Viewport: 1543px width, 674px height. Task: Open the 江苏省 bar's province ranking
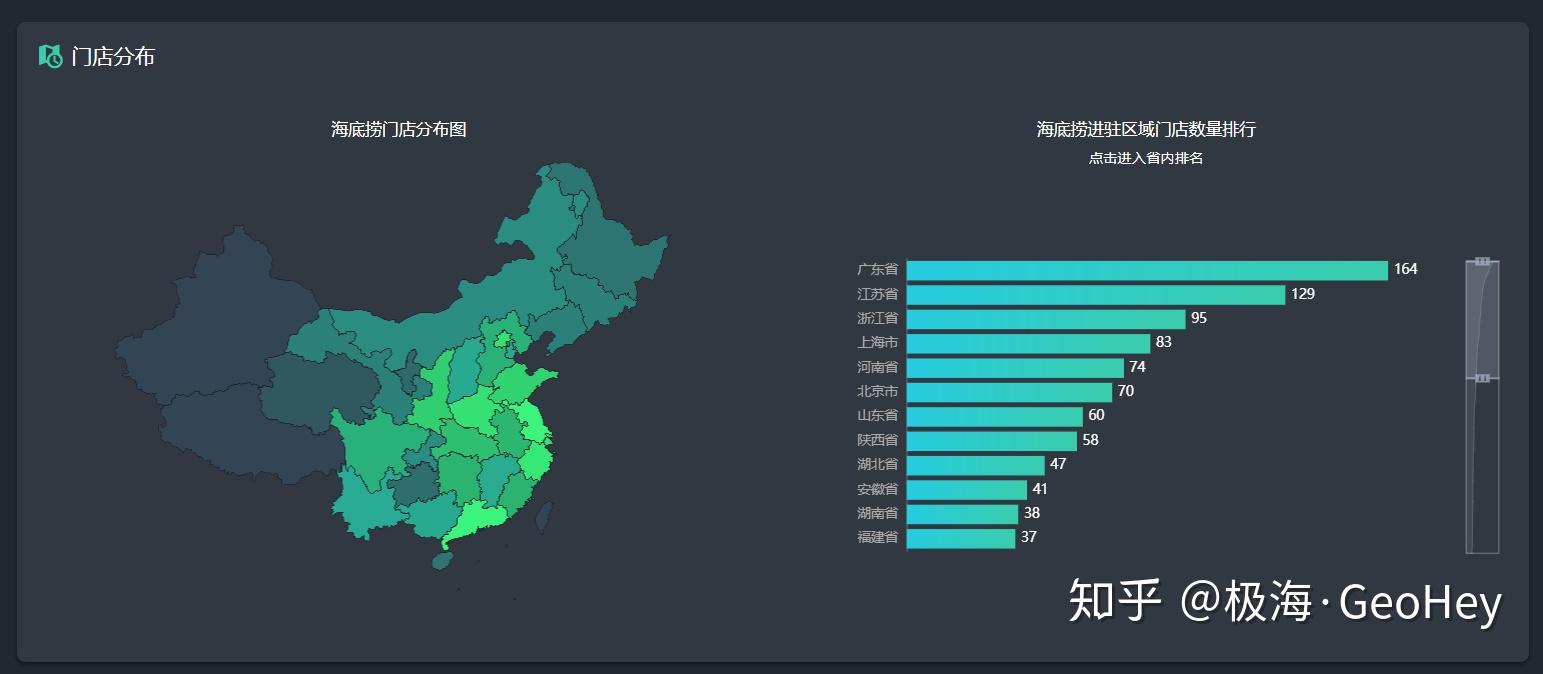(x=1096, y=294)
